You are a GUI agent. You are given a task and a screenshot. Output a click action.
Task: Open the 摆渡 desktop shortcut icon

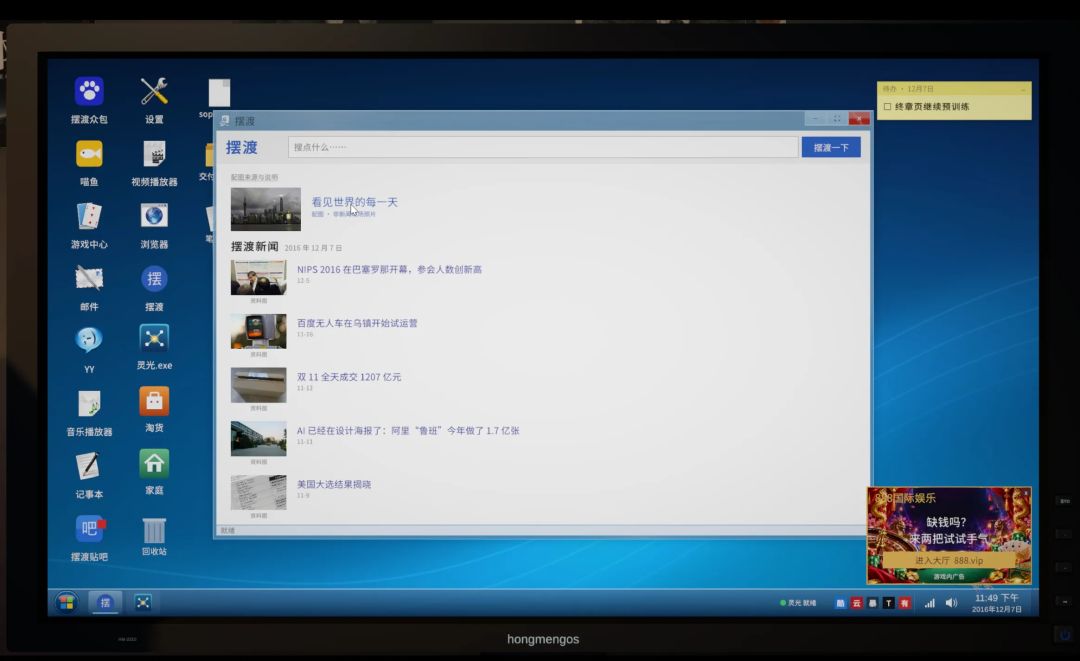tap(154, 279)
